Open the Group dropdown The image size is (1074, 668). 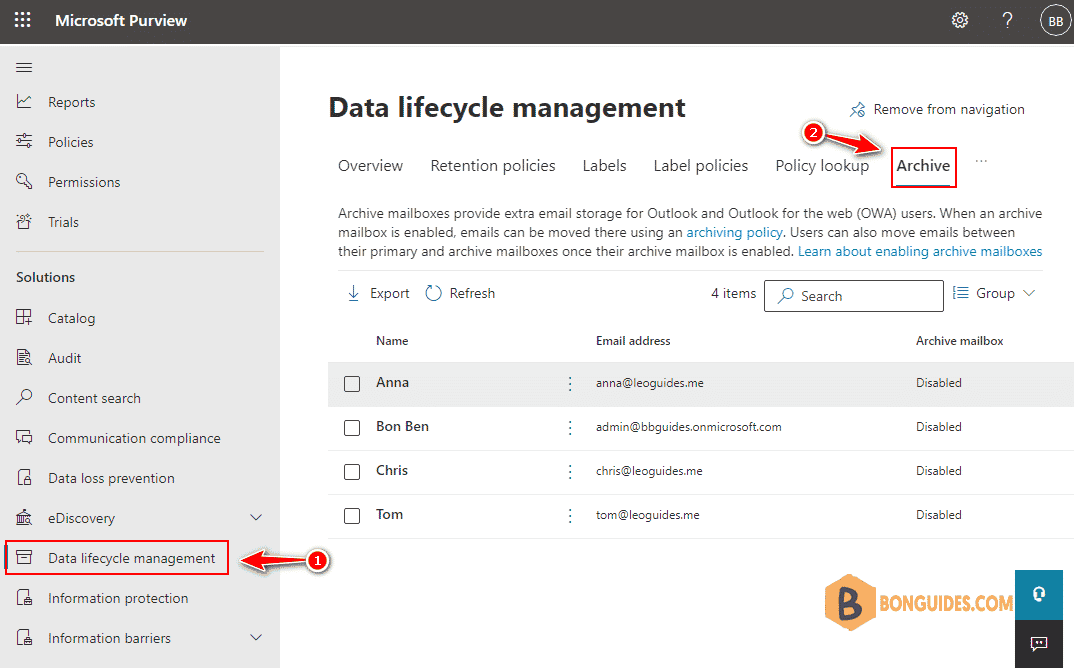[x=994, y=293]
